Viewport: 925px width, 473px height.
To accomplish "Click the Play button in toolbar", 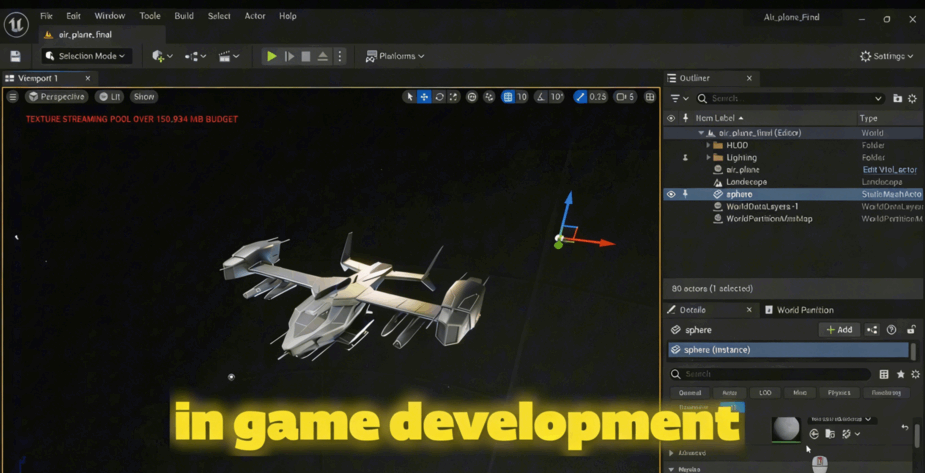I will click(x=271, y=56).
